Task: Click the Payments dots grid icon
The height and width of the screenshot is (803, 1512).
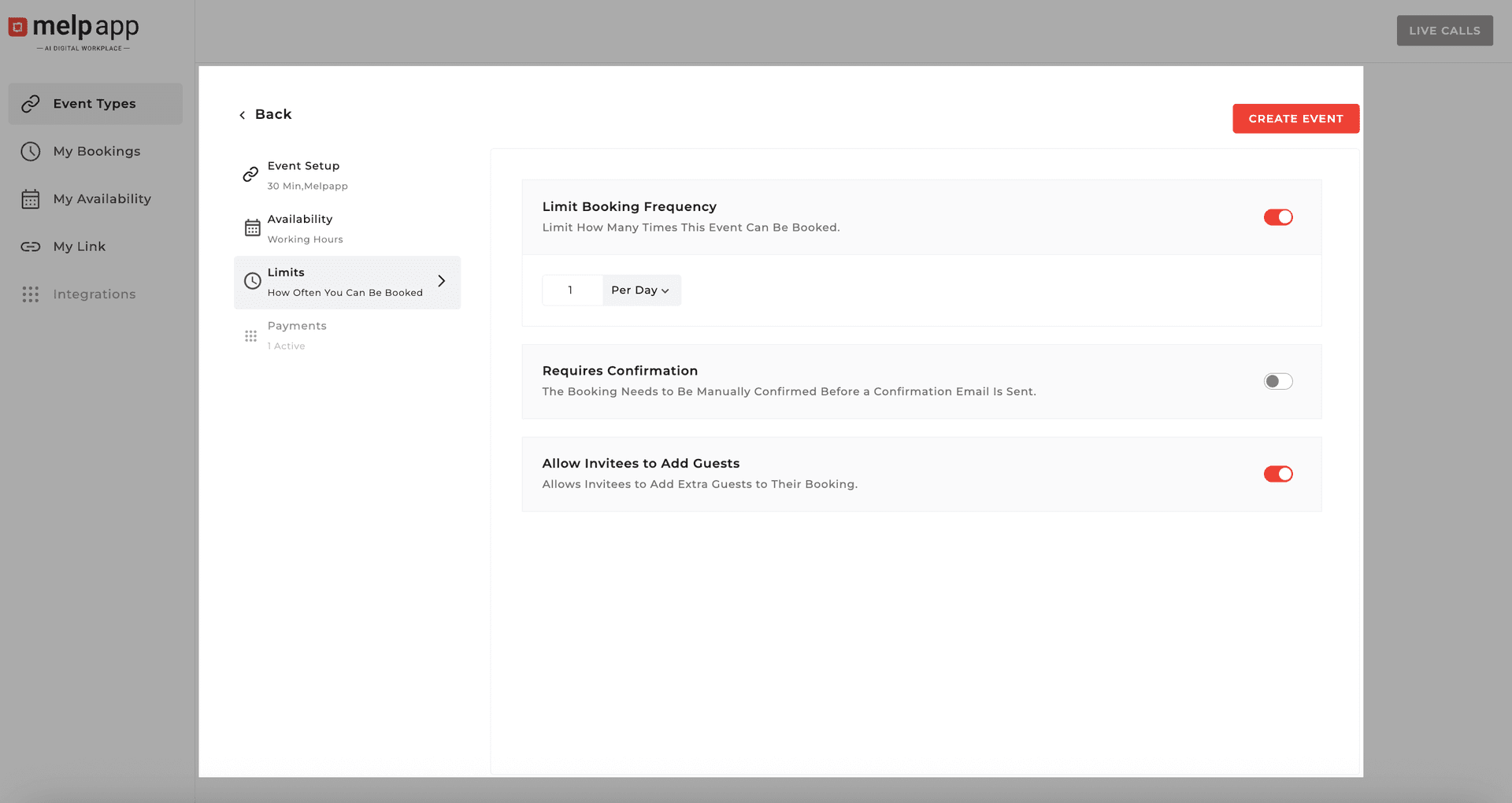Action: pyautogui.click(x=250, y=336)
